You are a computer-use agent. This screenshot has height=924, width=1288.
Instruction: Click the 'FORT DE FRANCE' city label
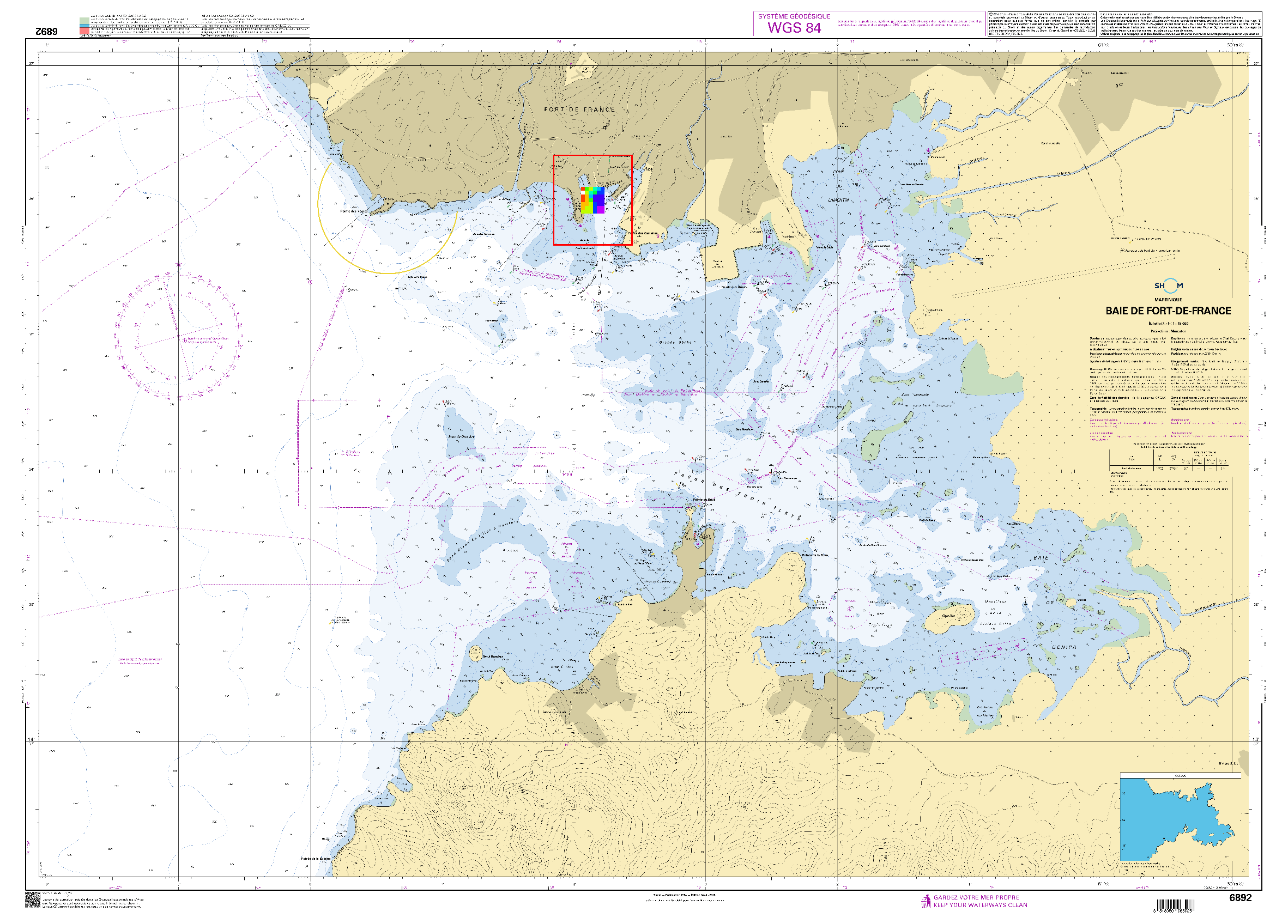point(579,110)
